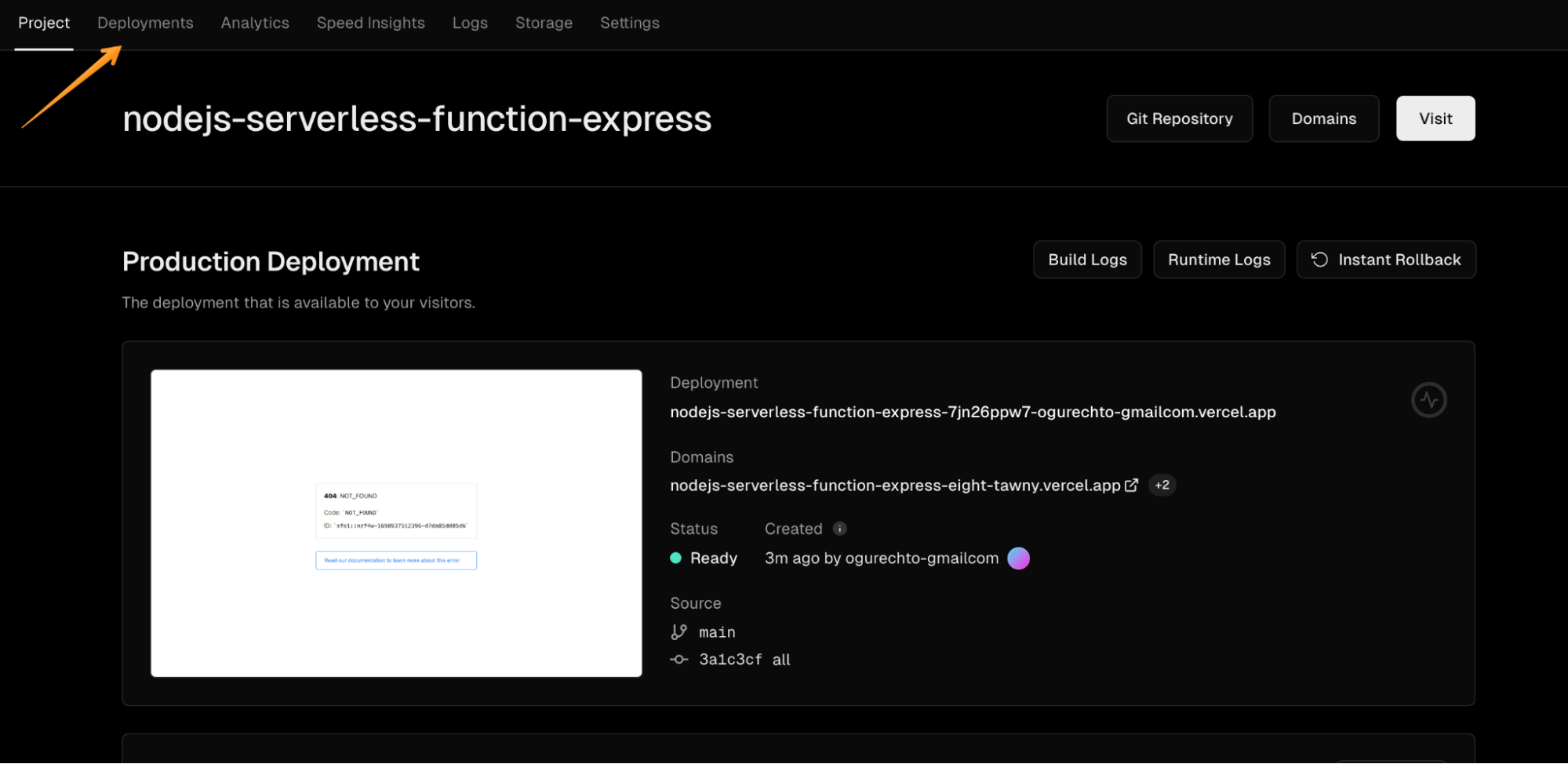Open the deployment activity graph icon

click(x=1429, y=400)
